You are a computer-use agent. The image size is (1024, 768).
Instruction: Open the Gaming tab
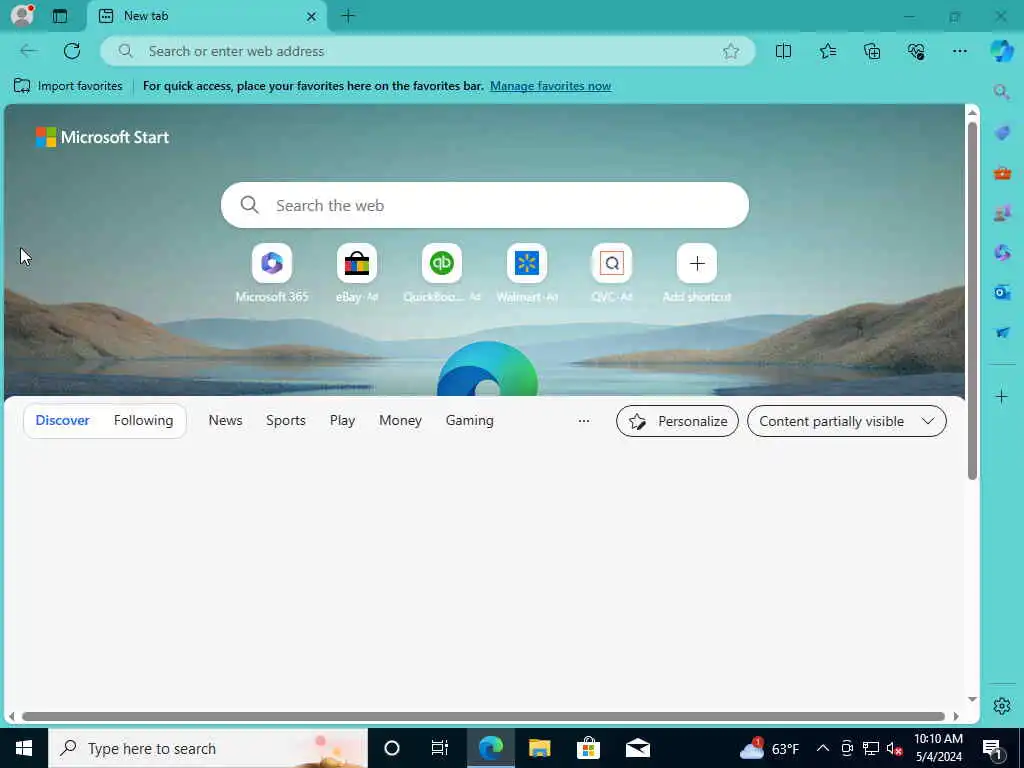click(470, 421)
